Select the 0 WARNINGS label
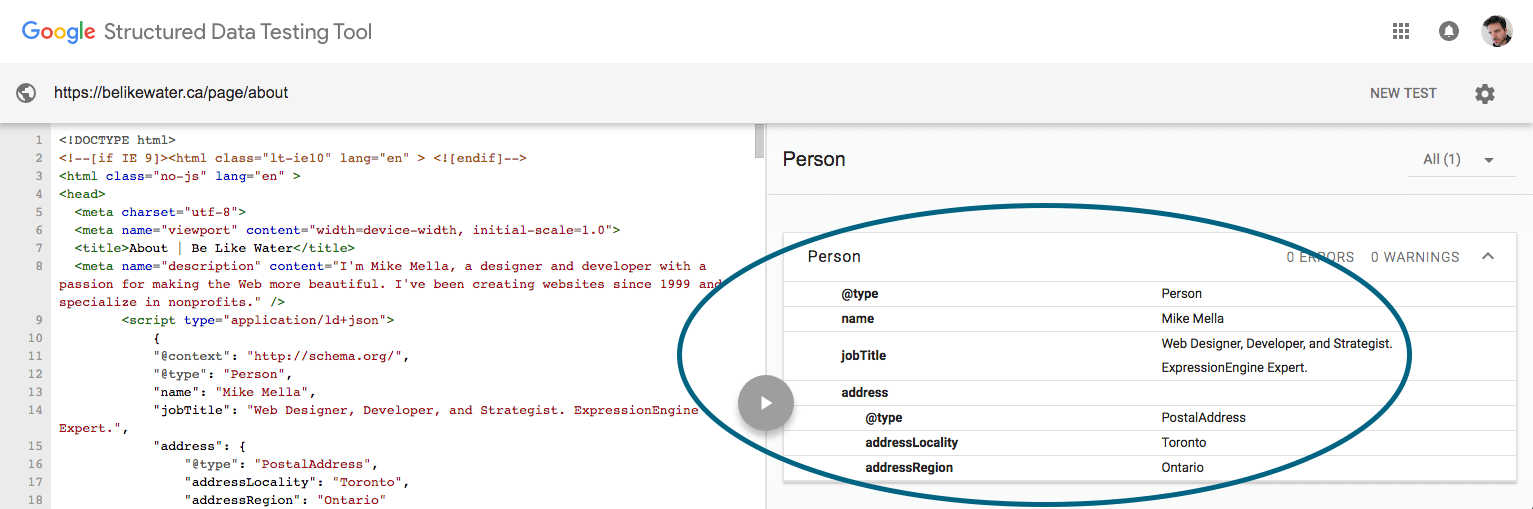Viewport: 1533px width, 509px height. (1415, 257)
